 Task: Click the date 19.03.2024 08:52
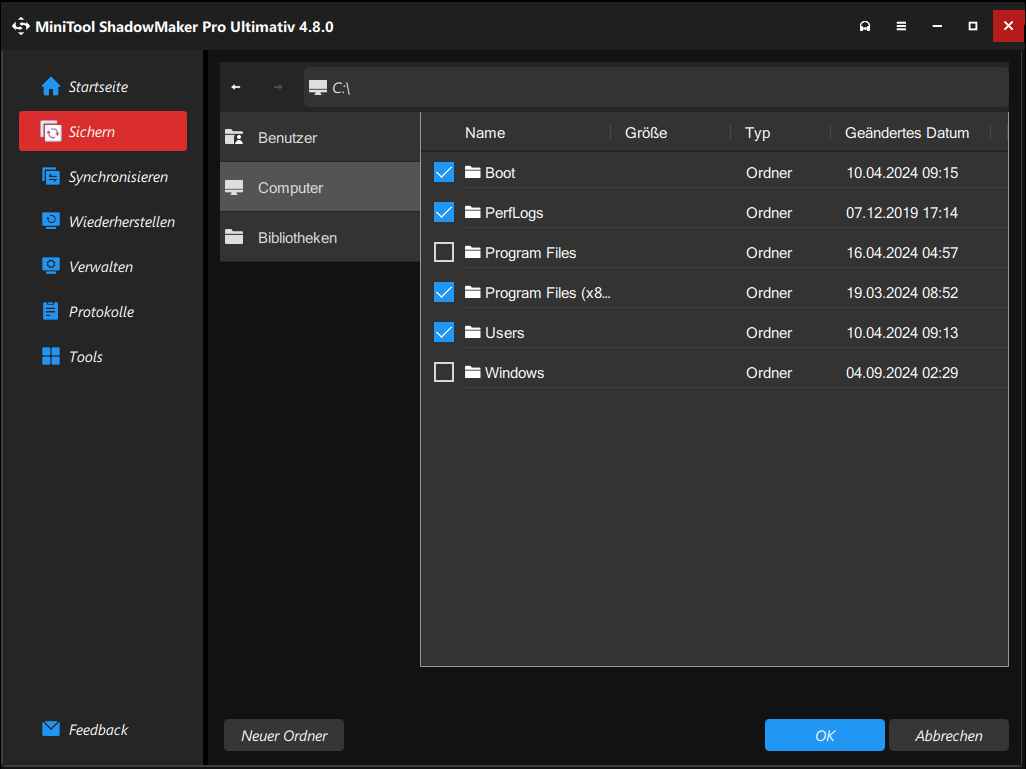point(902,293)
